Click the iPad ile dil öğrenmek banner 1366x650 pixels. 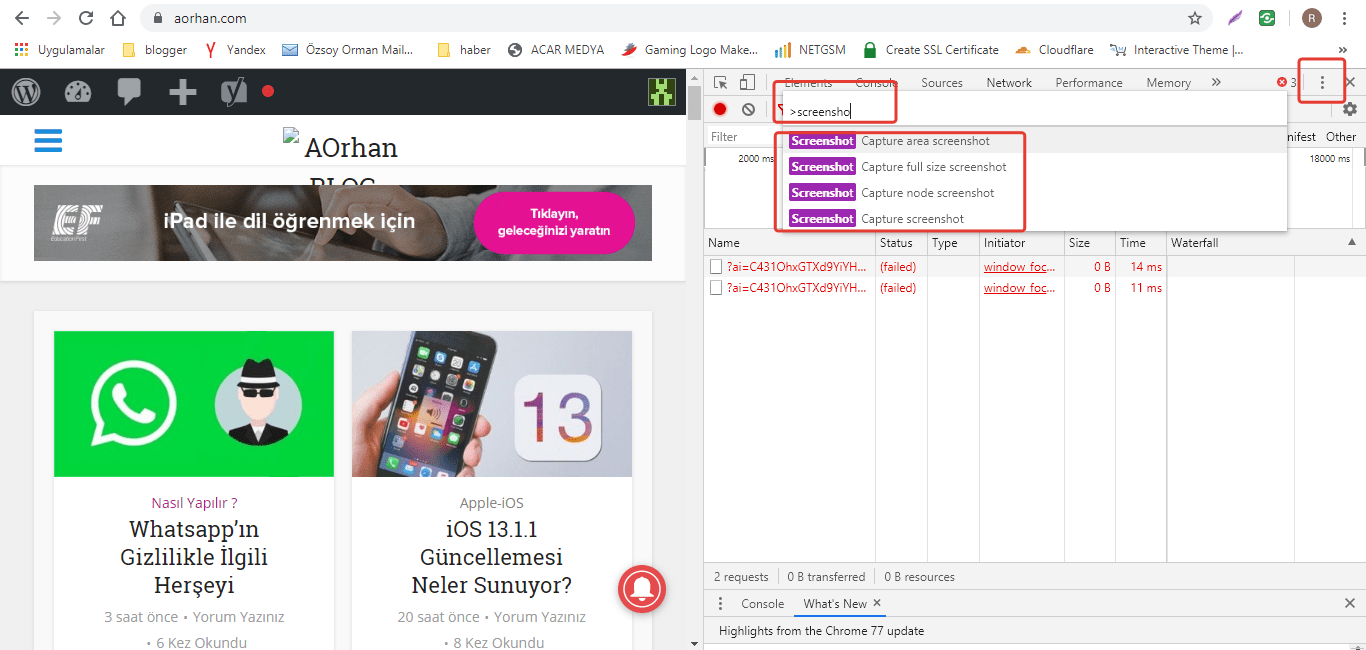coord(343,223)
